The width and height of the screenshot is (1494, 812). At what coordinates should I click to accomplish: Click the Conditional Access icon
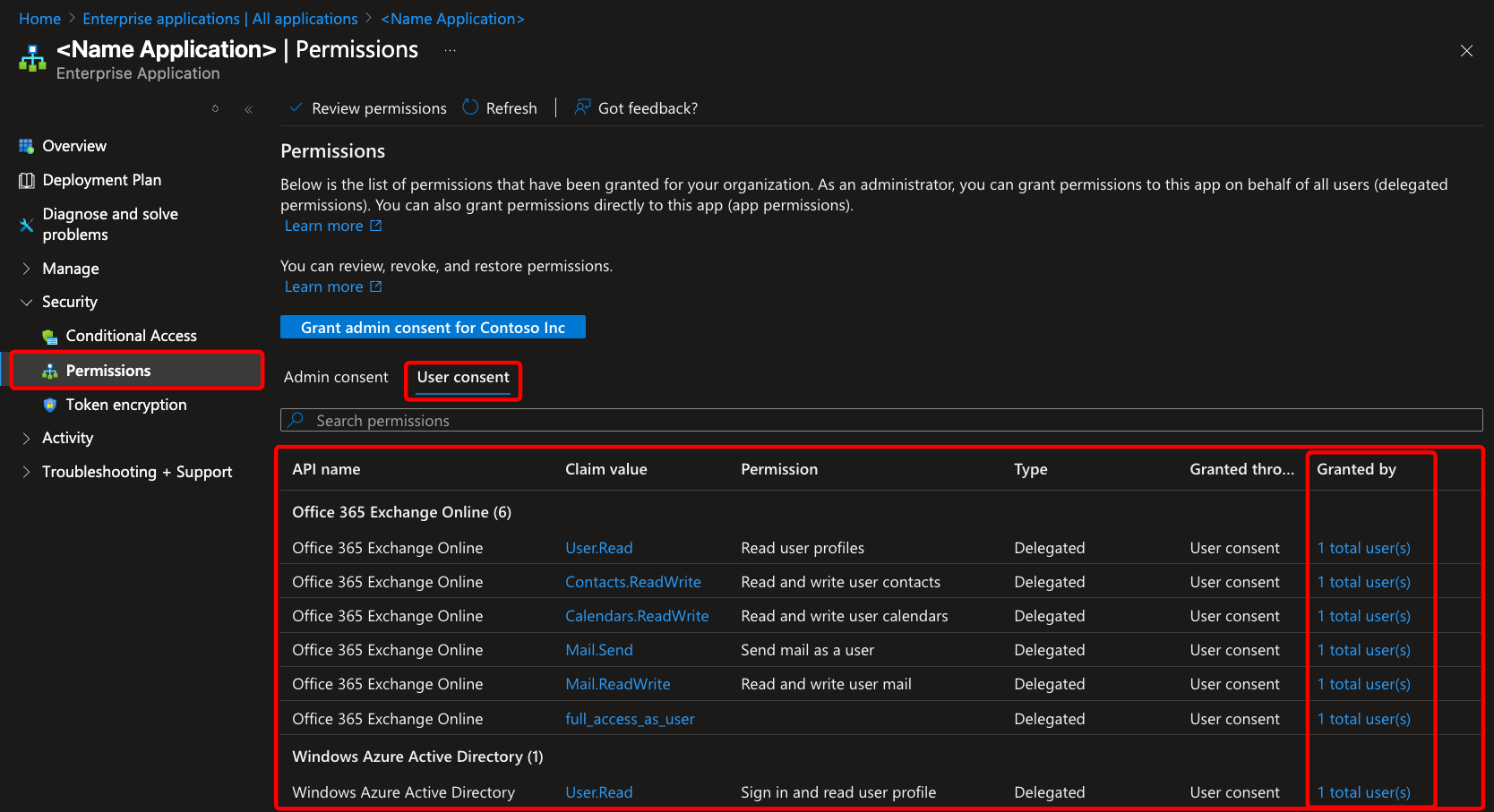pos(50,337)
